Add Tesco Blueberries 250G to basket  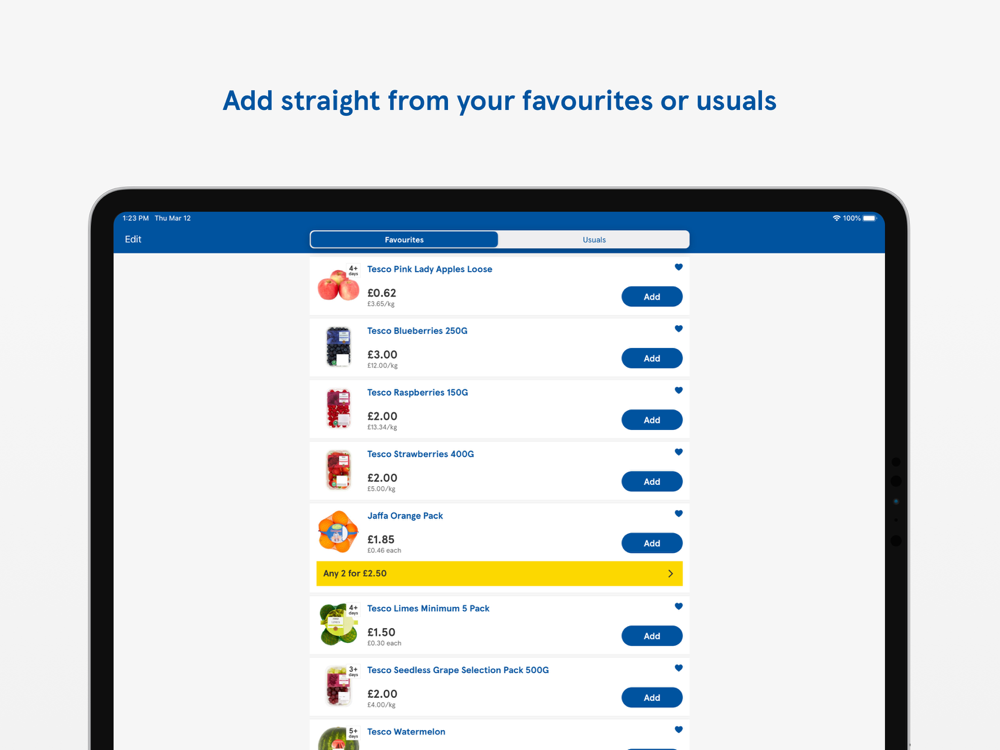pos(652,358)
